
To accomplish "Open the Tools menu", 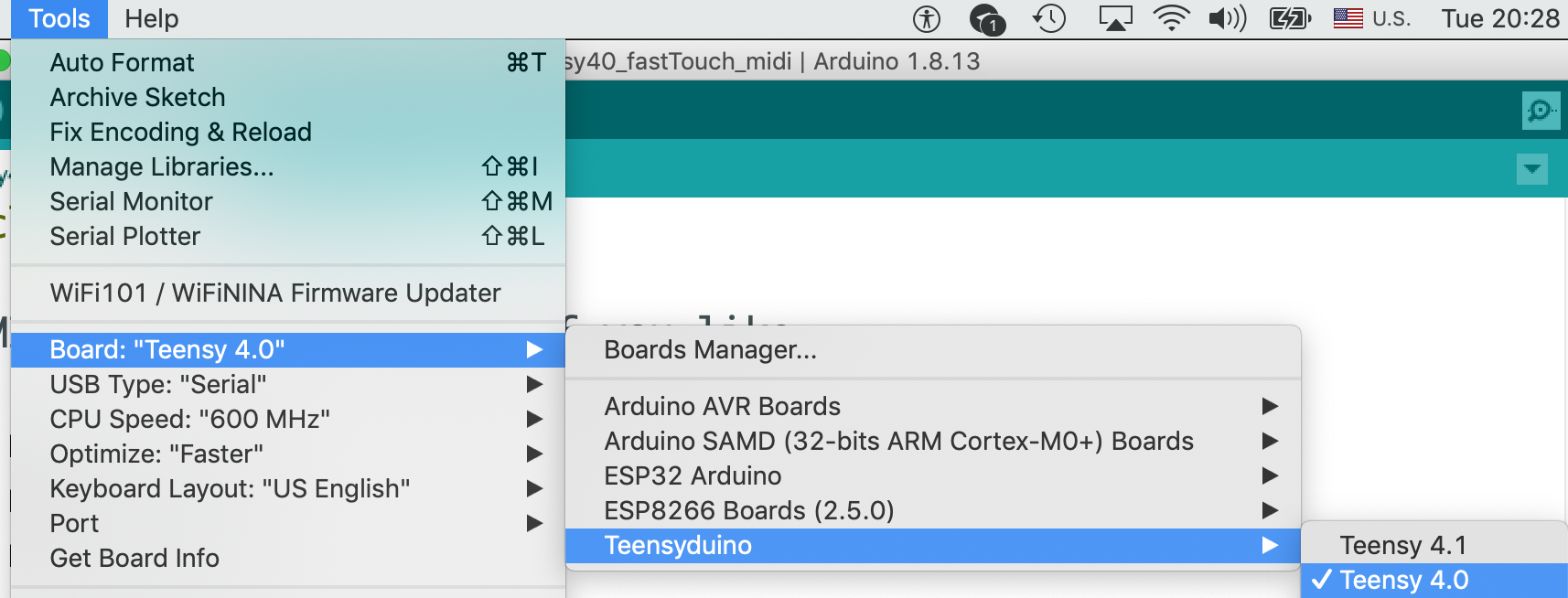I will [59, 18].
